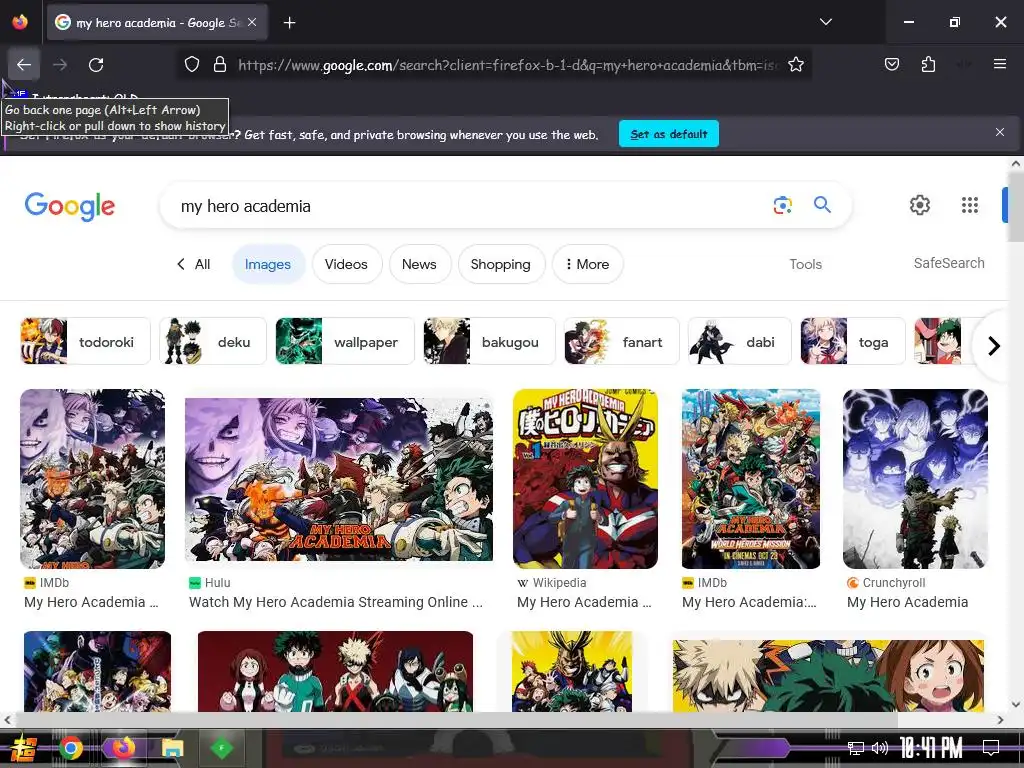Expand the More search options menu
This screenshot has height=768, width=1024.
[x=587, y=264]
